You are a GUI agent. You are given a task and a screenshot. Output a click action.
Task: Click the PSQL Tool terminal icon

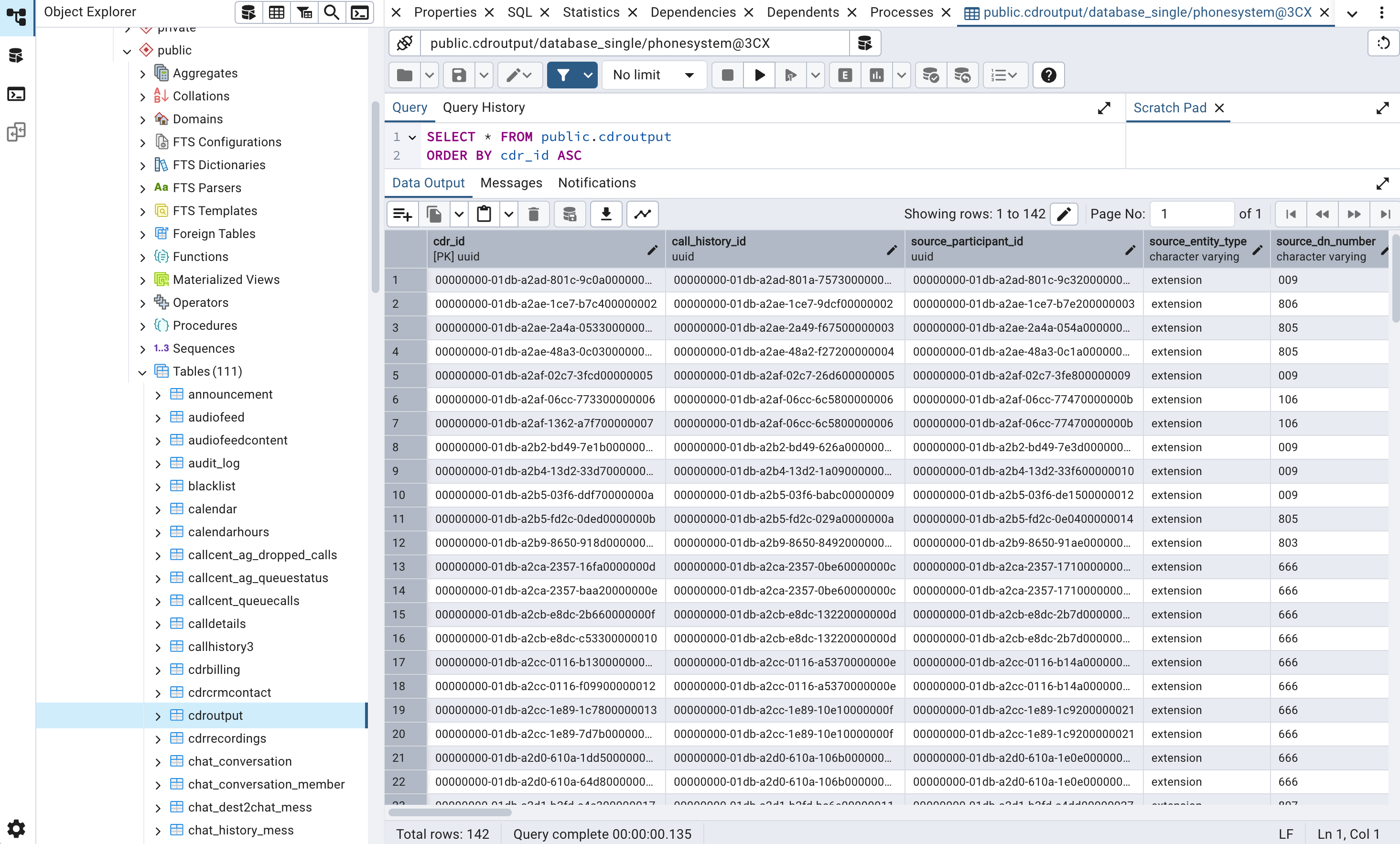point(360,12)
